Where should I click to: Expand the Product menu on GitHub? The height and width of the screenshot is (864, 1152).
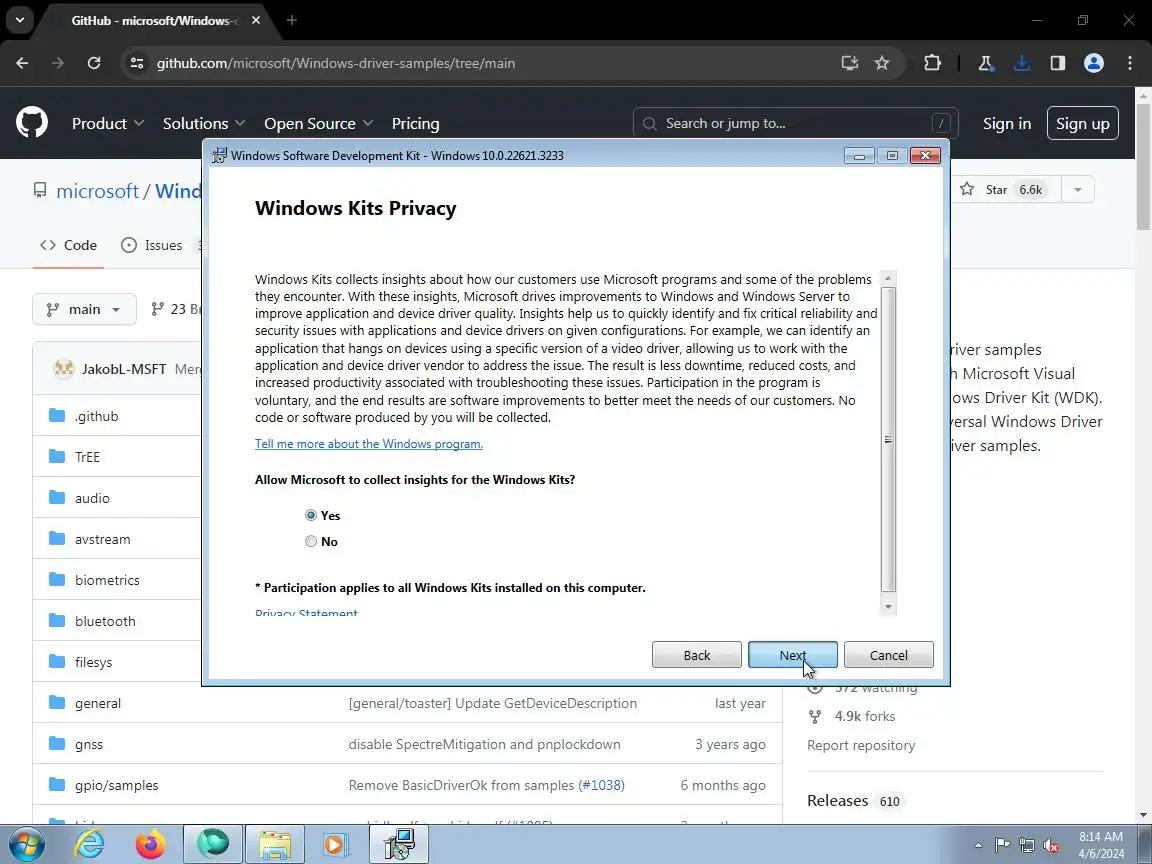[107, 123]
